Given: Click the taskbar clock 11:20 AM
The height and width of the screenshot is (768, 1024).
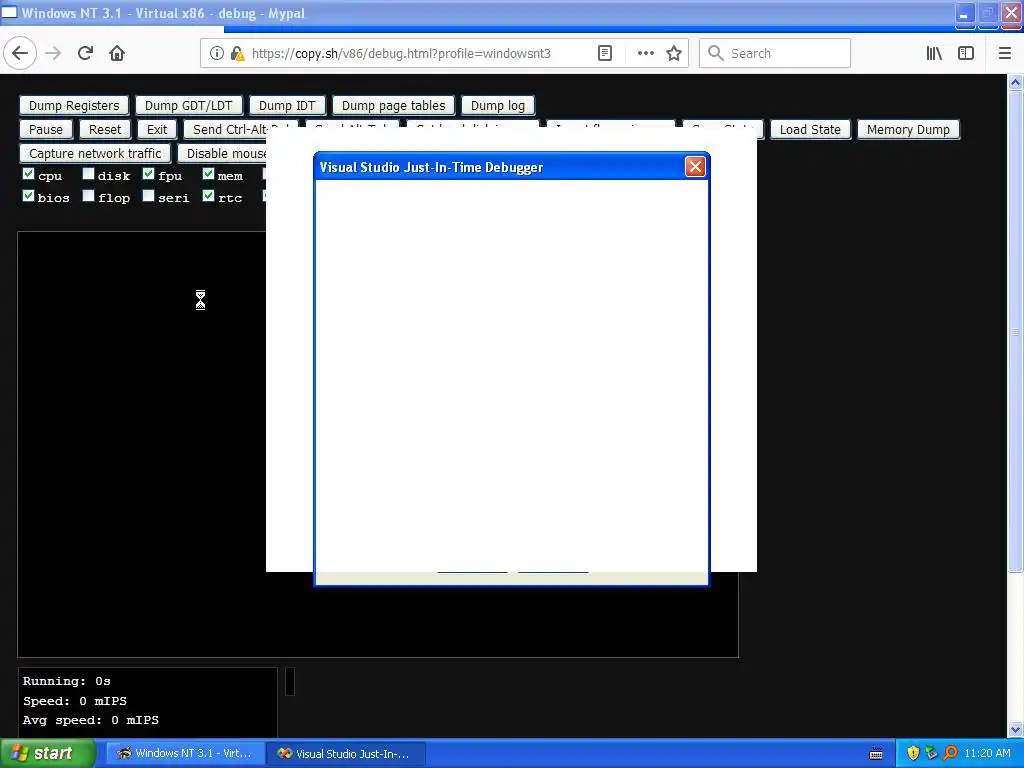Looking at the screenshot, I should tap(987, 754).
